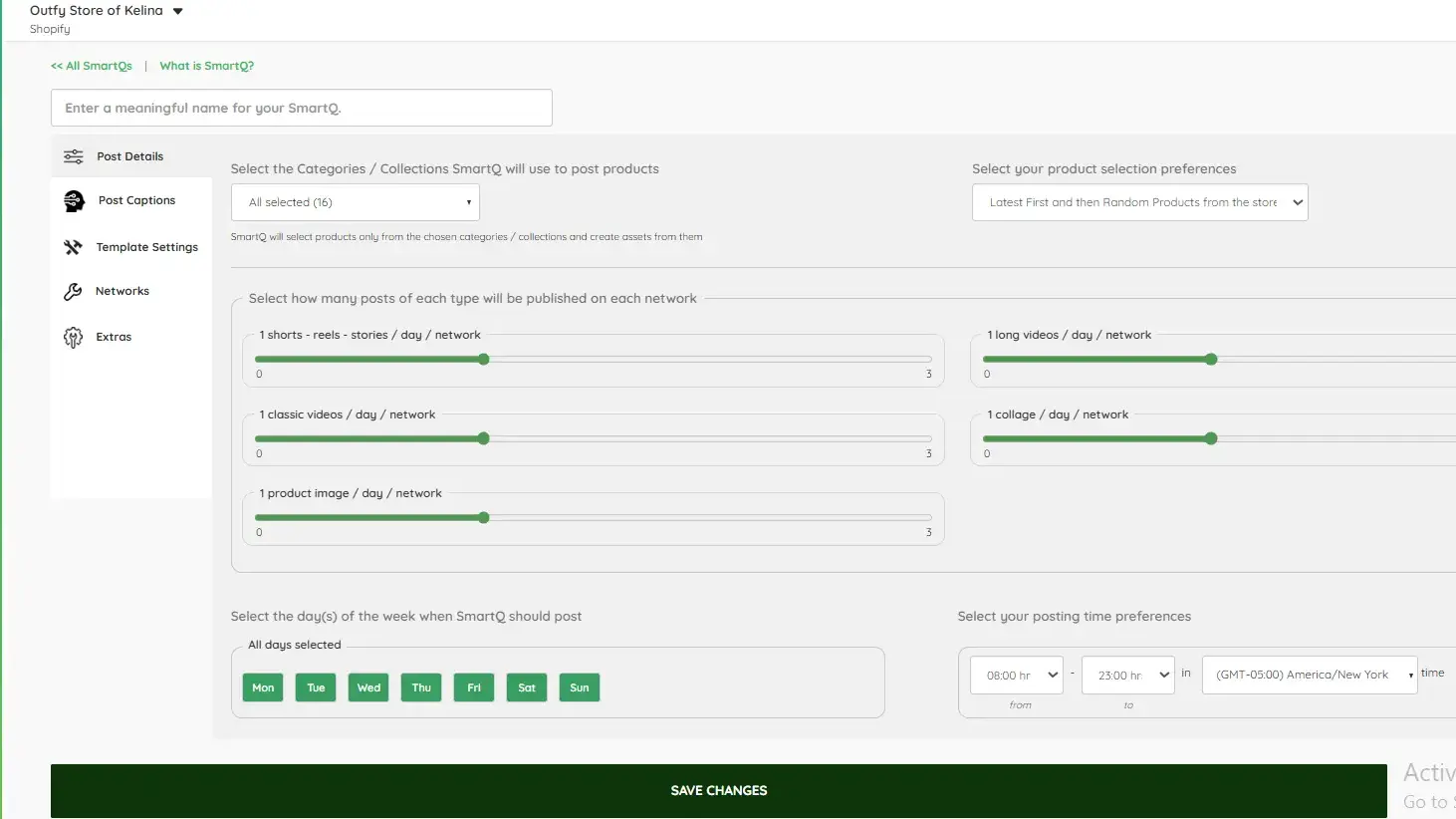Viewport: 1456px width, 819px height.
Task: Open the product selection preferences dropdown
Action: 1140,202
